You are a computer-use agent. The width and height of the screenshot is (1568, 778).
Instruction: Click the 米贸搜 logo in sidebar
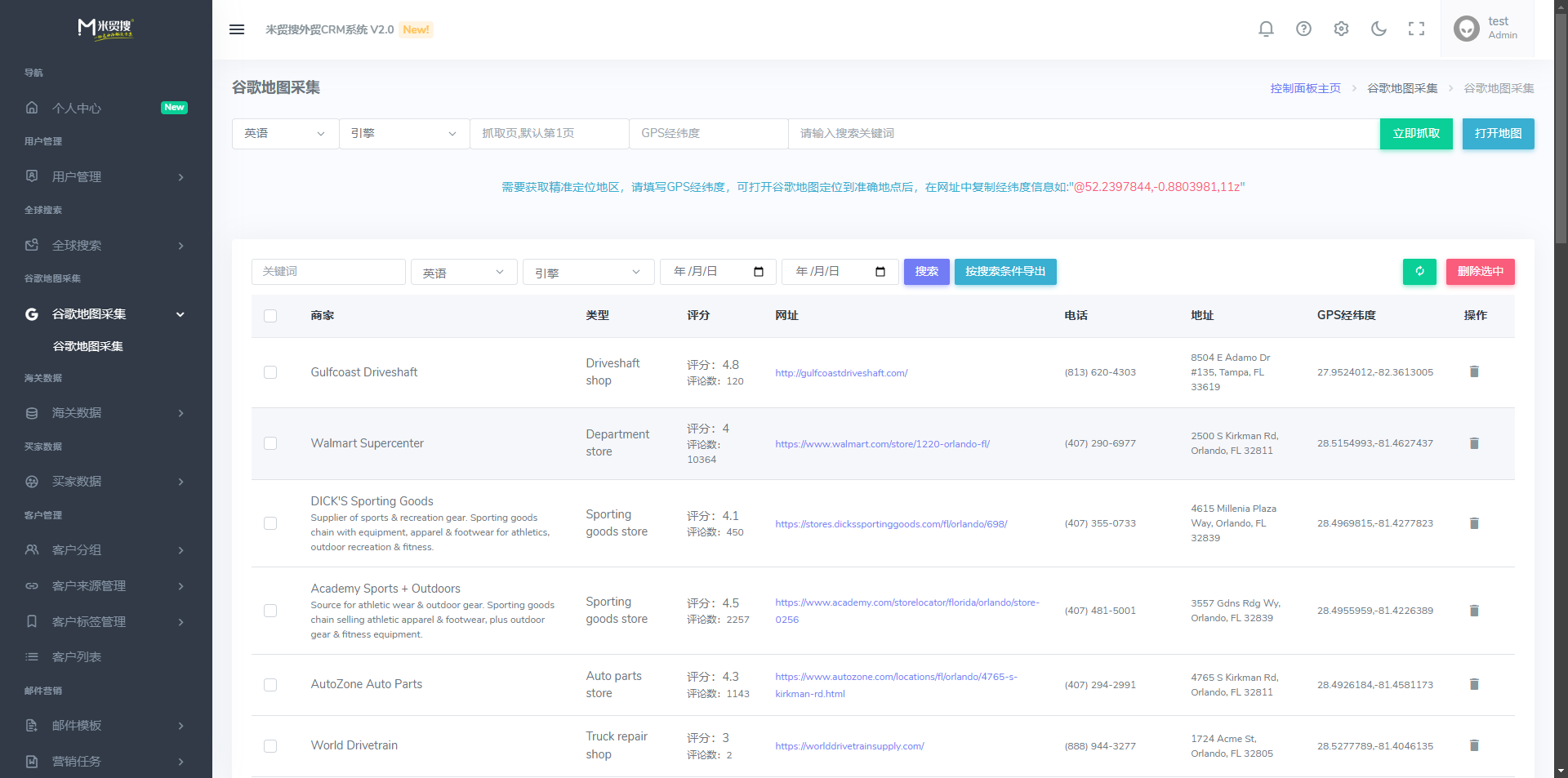point(106,29)
